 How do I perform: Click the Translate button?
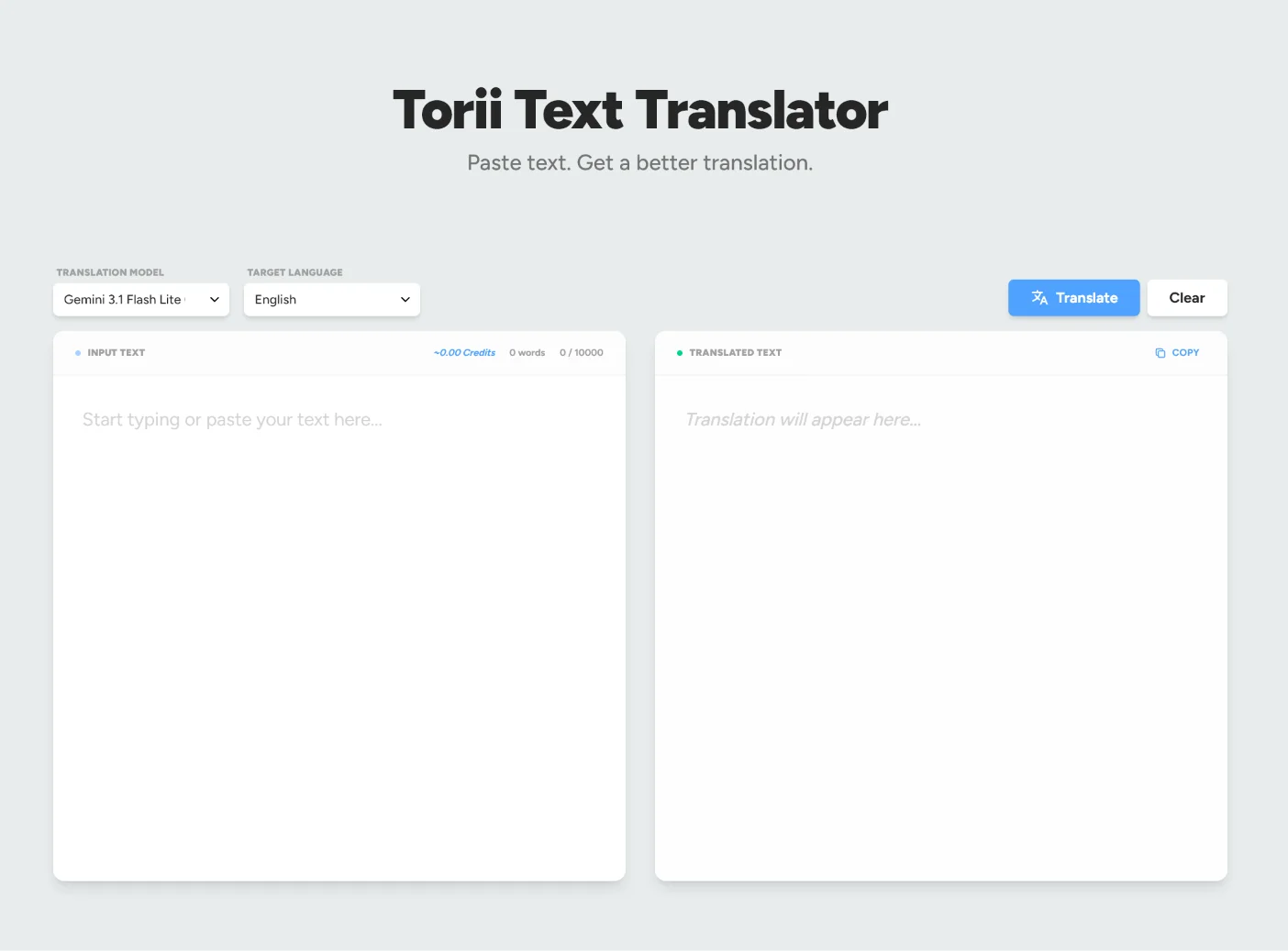(x=1073, y=298)
